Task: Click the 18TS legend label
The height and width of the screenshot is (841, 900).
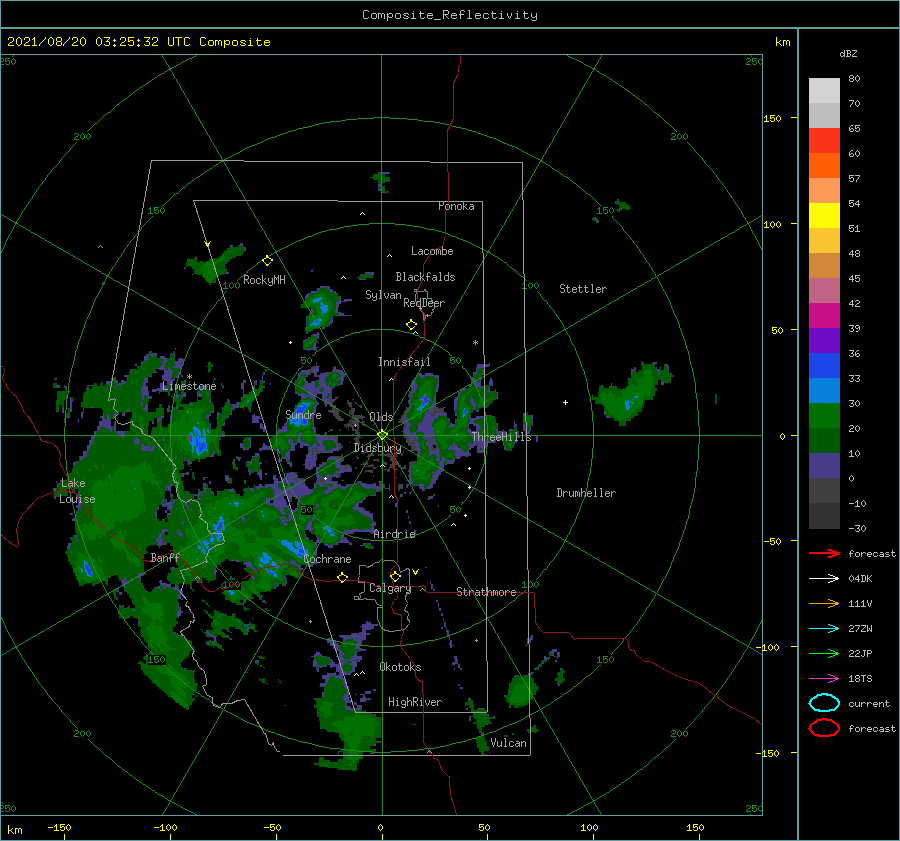Action: coord(860,679)
